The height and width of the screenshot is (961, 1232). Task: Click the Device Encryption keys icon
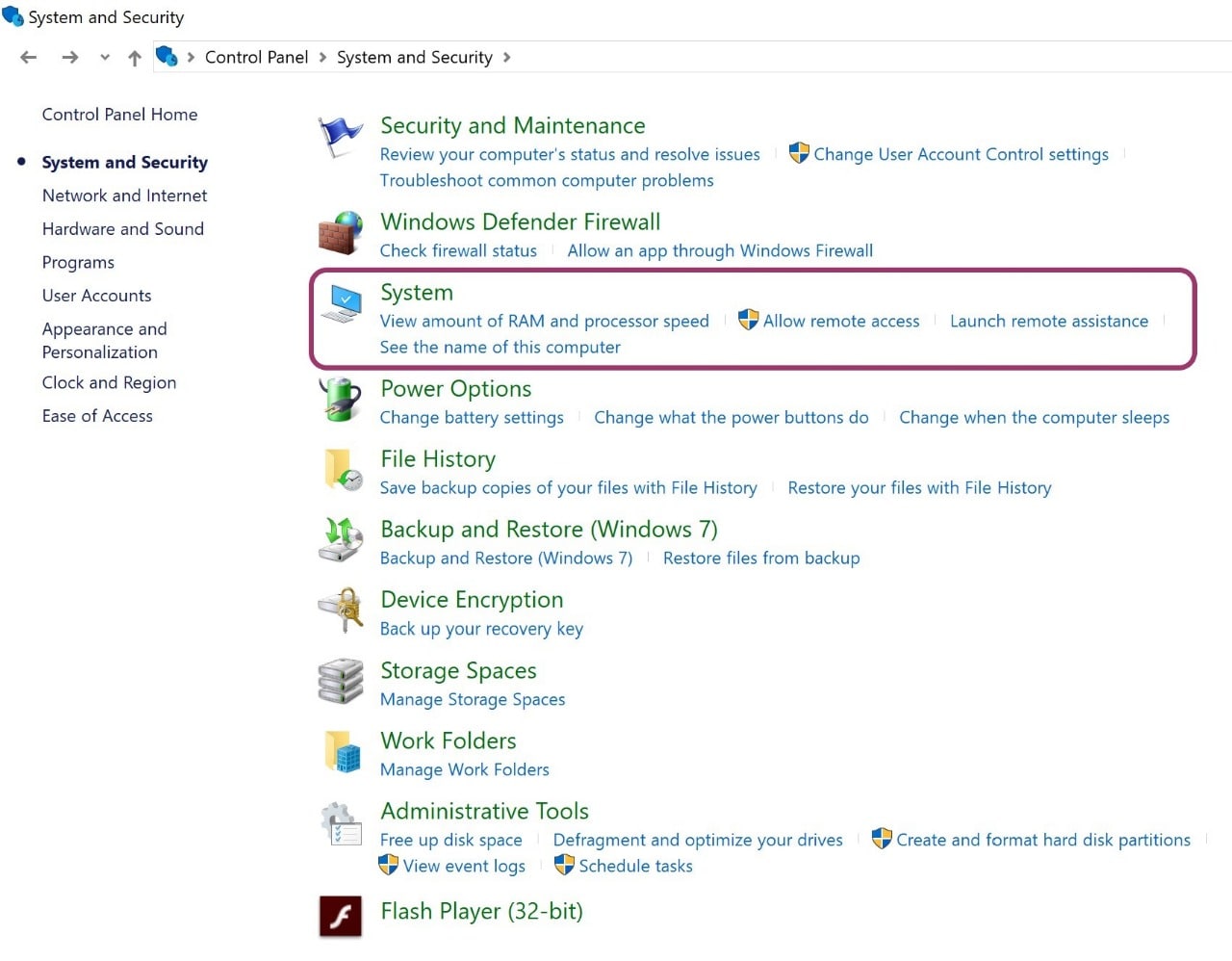(341, 610)
